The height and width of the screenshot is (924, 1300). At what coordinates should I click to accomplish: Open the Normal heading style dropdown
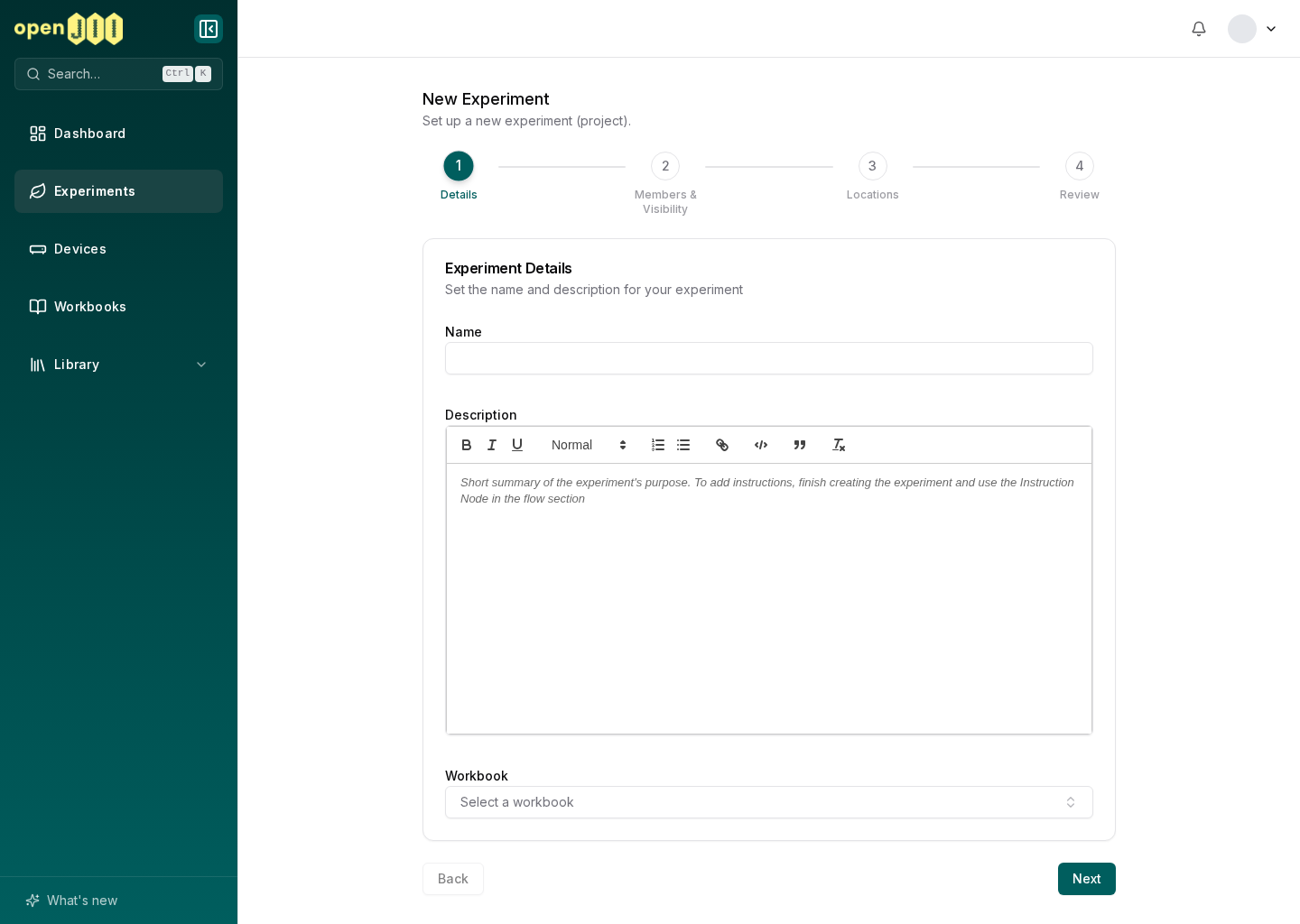click(589, 445)
